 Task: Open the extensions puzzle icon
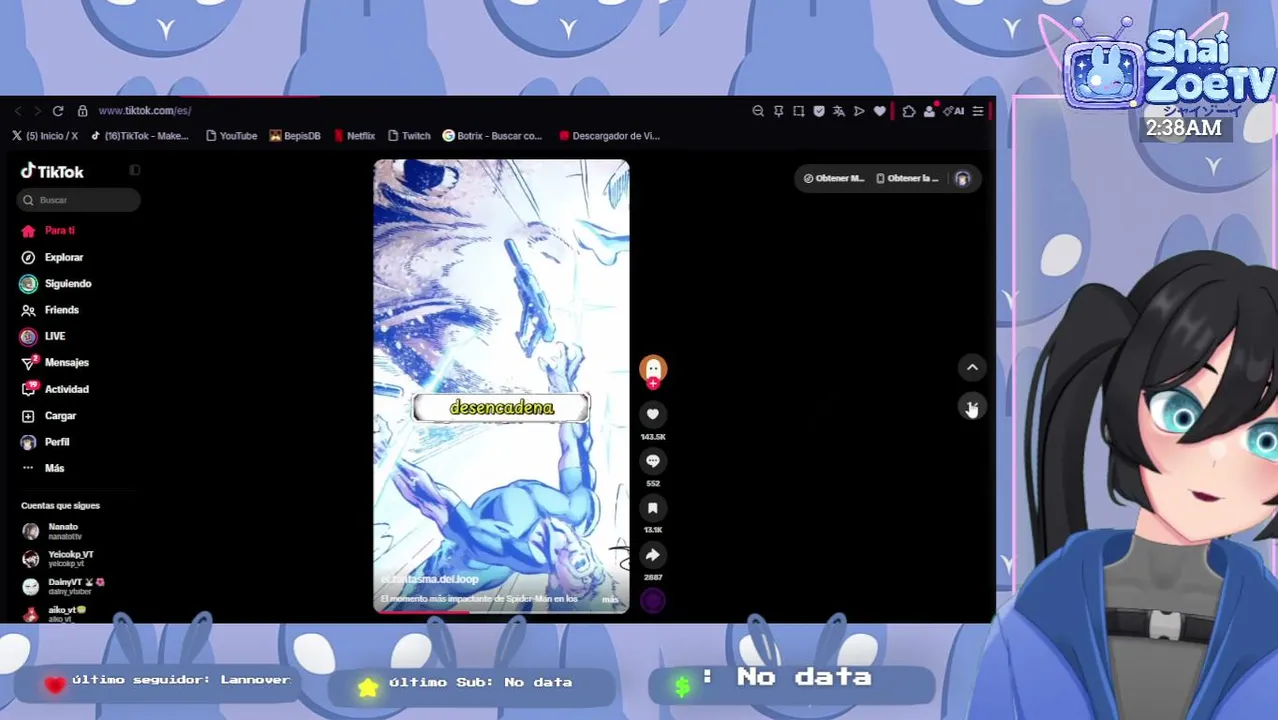click(x=908, y=111)
